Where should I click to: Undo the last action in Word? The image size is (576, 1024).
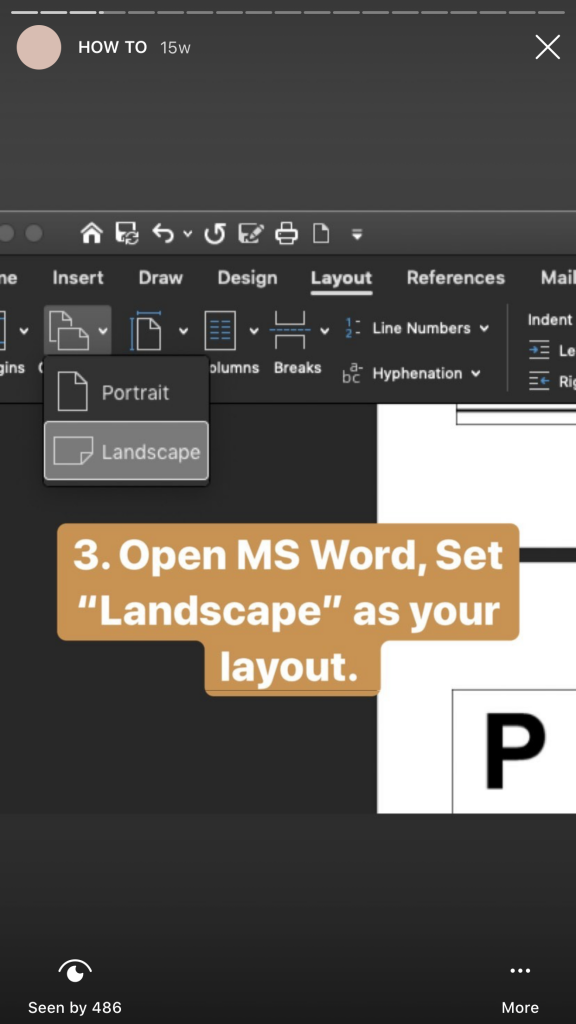163,233
